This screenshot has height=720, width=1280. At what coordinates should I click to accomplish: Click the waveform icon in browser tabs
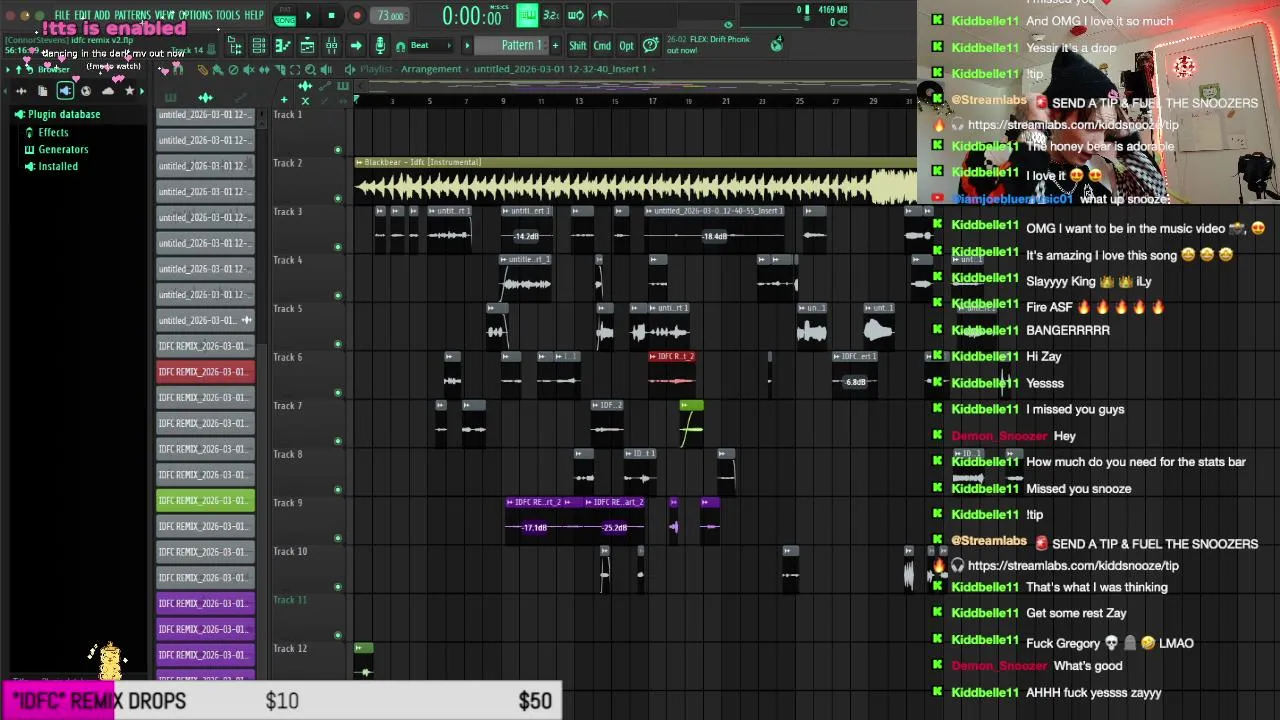tap(22, 91)
